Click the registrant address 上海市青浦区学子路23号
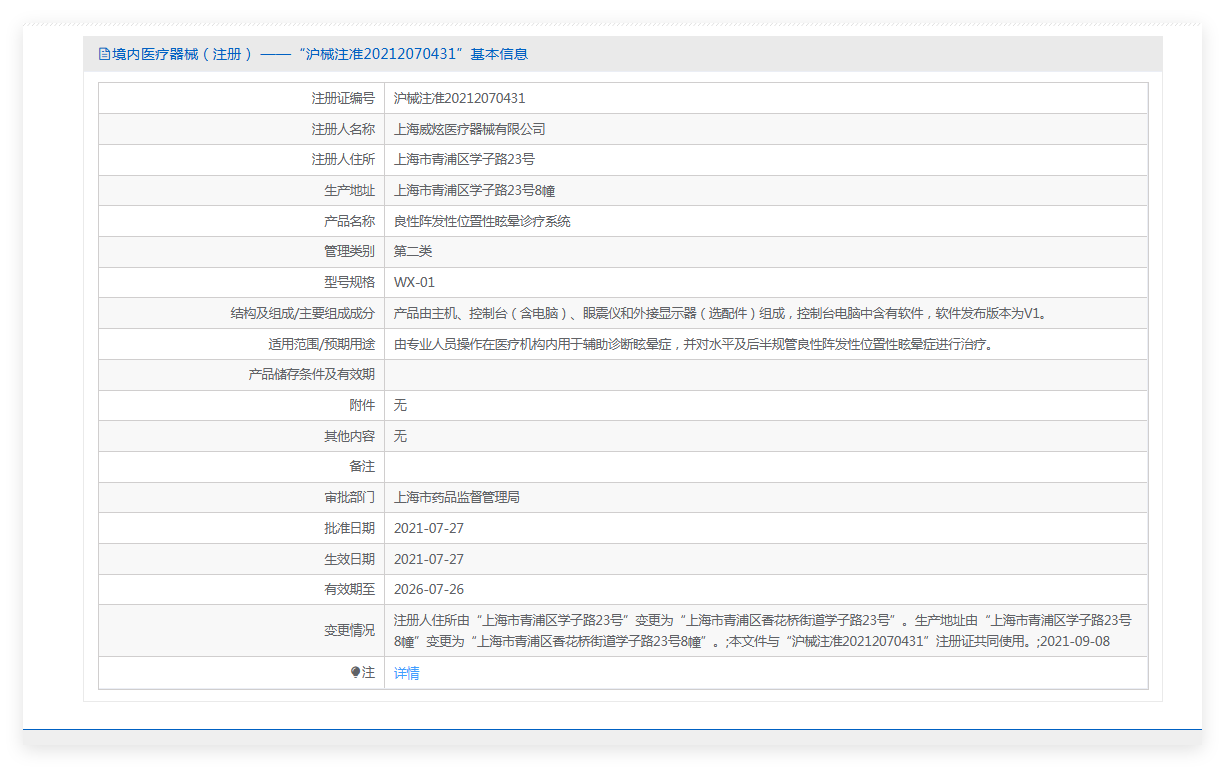Viewport: 1225px width, 768px height. 464,159
